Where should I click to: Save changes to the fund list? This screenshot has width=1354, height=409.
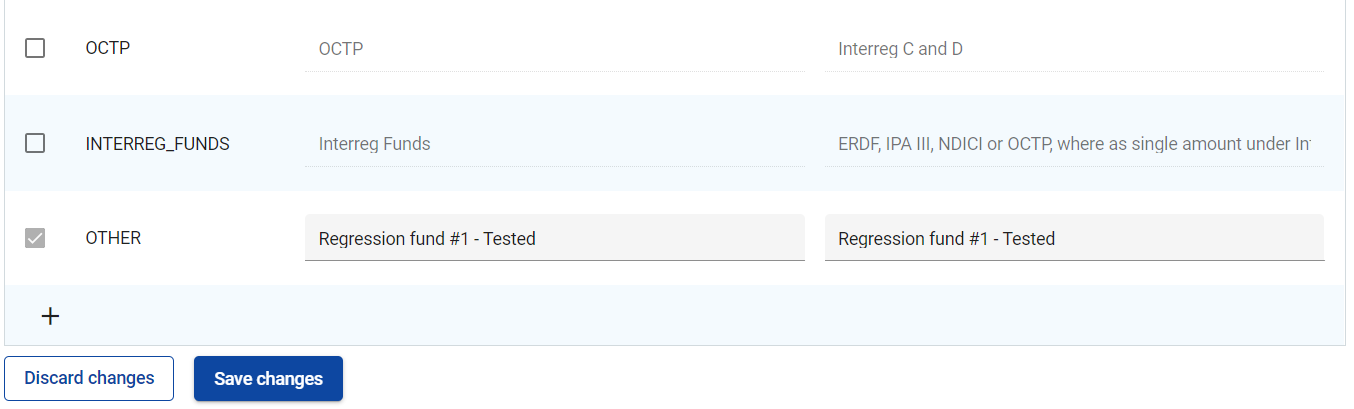[x=268, y=378]
